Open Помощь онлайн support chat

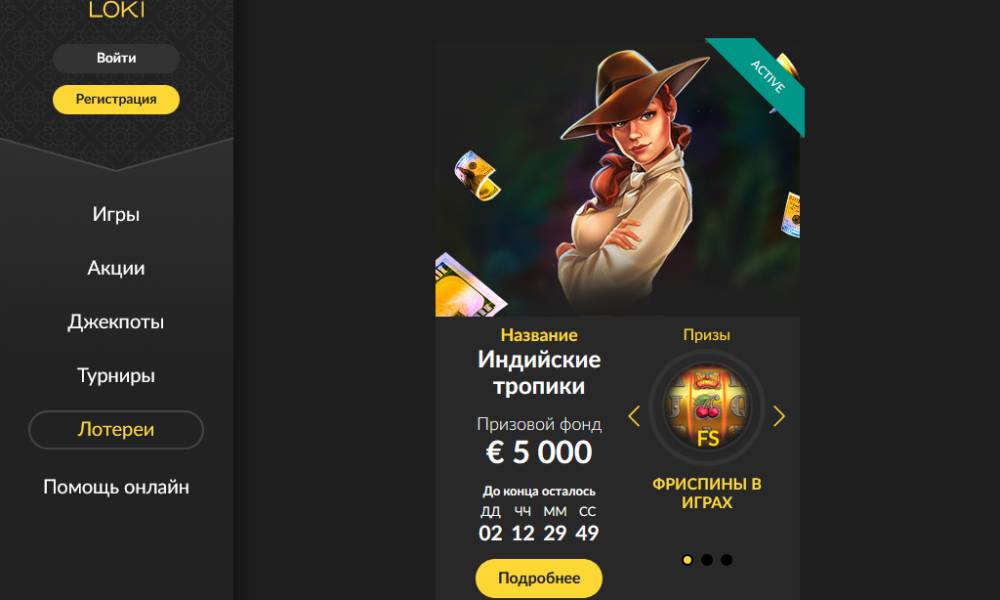(x=116, y=487)
